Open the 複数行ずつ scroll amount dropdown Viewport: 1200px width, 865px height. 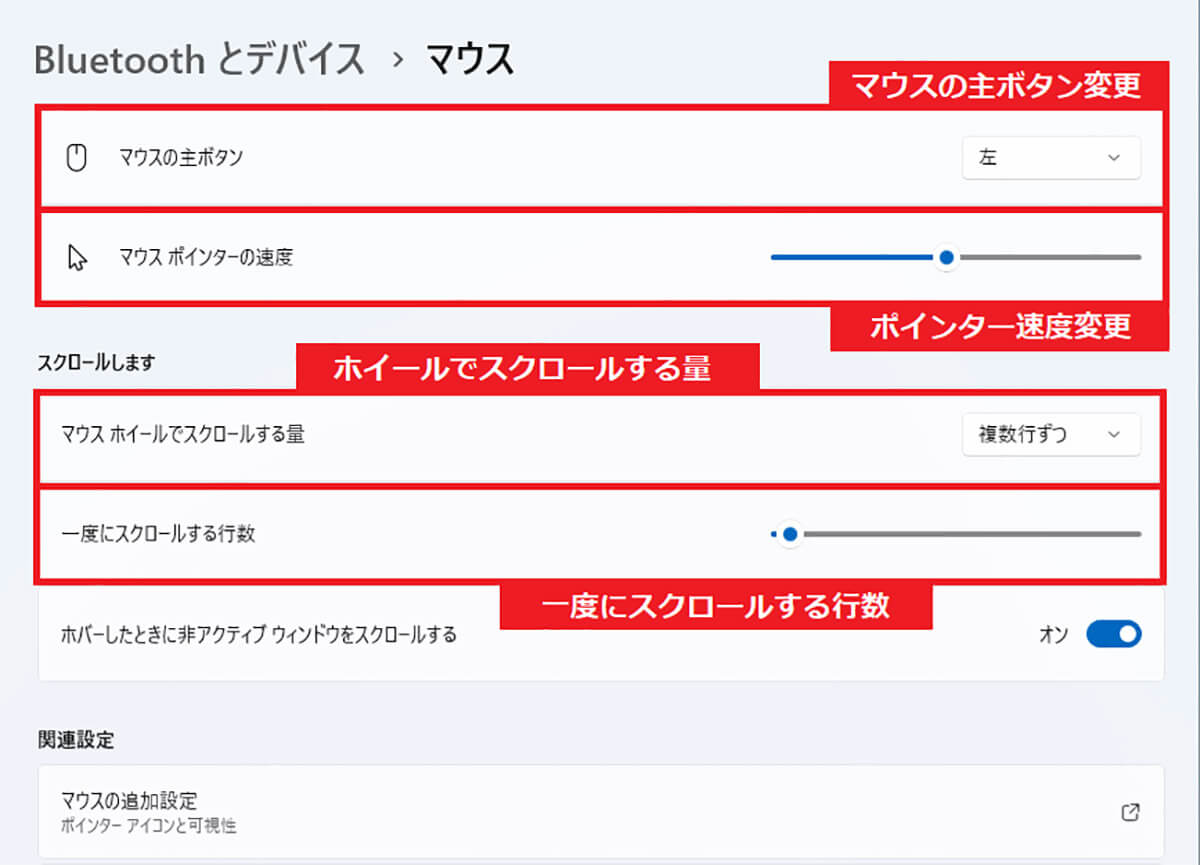point(1051,434)
